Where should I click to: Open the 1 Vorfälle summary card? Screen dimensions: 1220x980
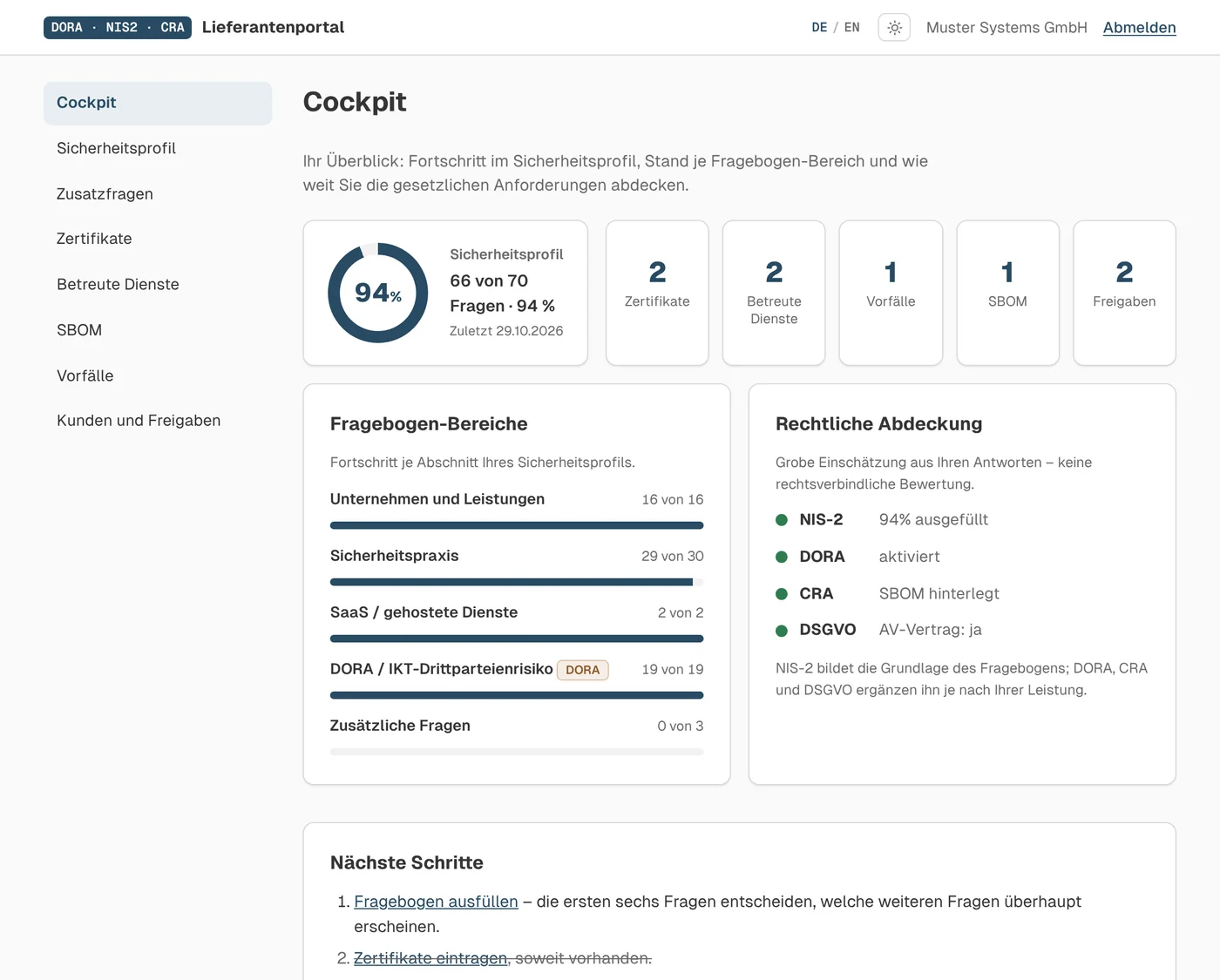click(x=891, y=293)
